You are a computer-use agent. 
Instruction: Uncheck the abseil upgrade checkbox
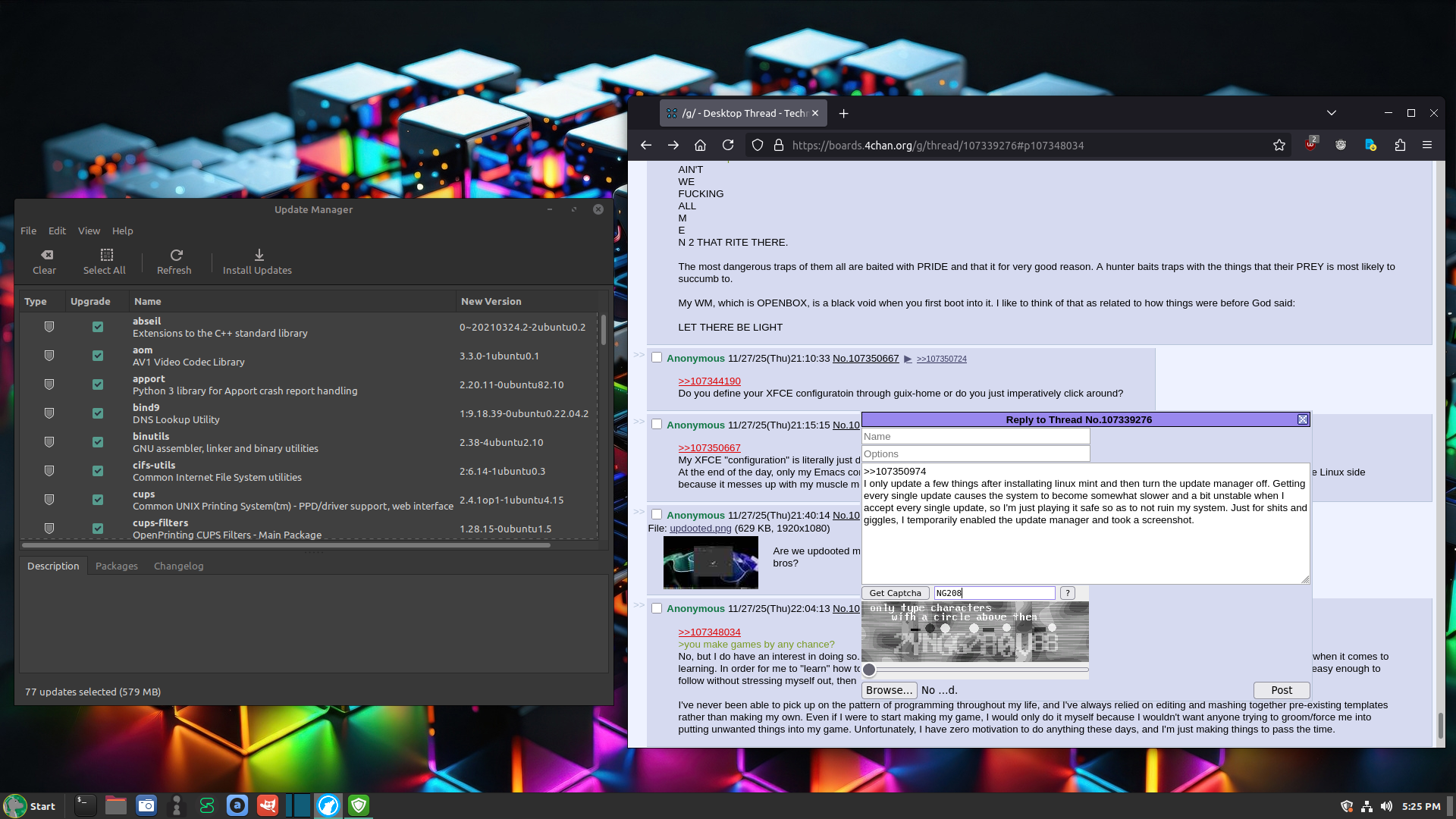pyautogui.click(x=98, y=327)
